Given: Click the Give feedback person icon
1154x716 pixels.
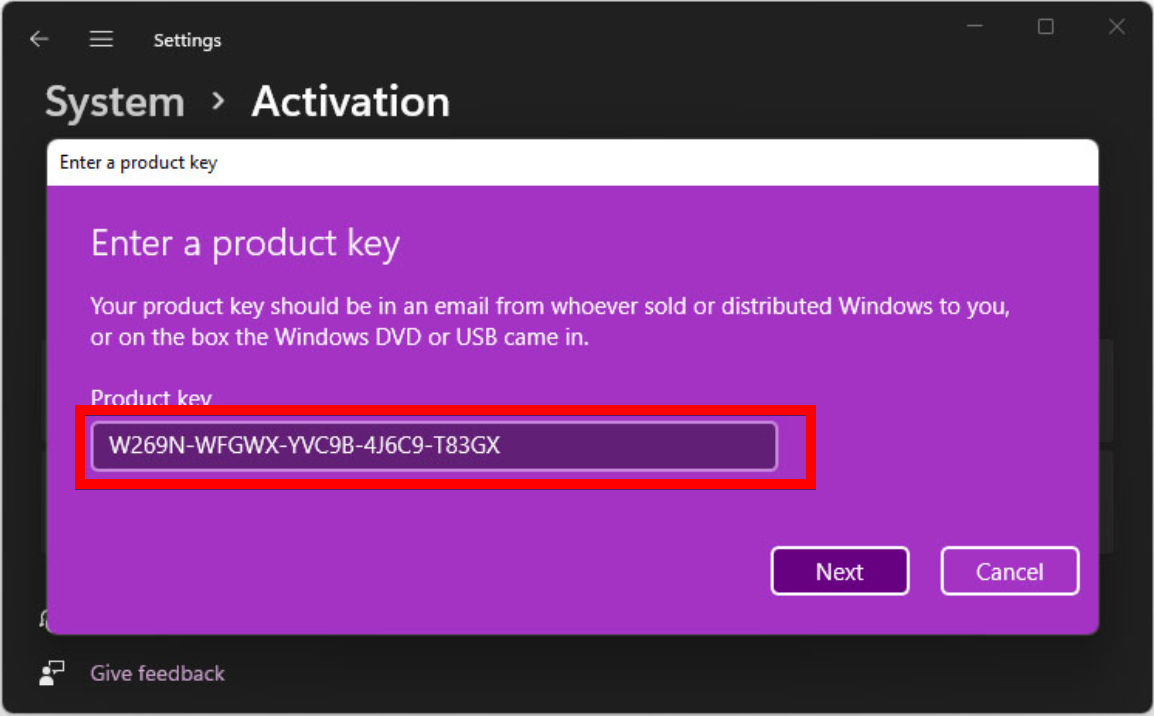Looking at the screenshot, I should point(51,673).
